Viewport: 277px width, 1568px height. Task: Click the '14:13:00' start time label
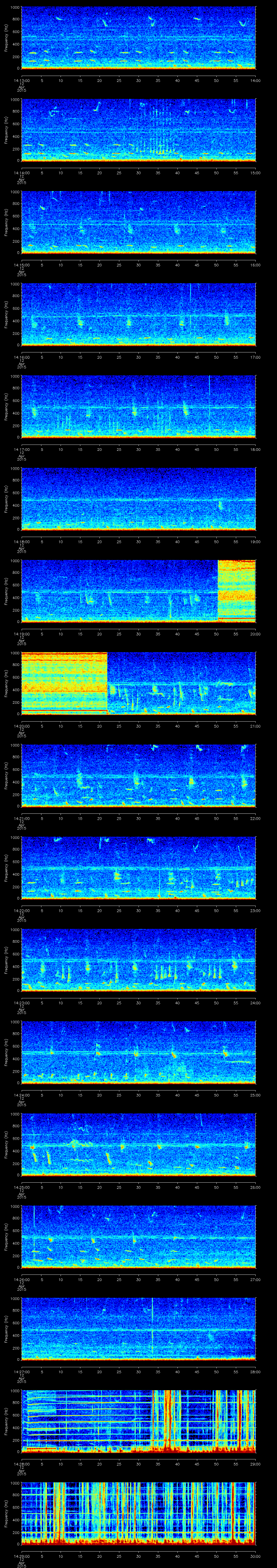pyautogui.click(x=21, y=80)
